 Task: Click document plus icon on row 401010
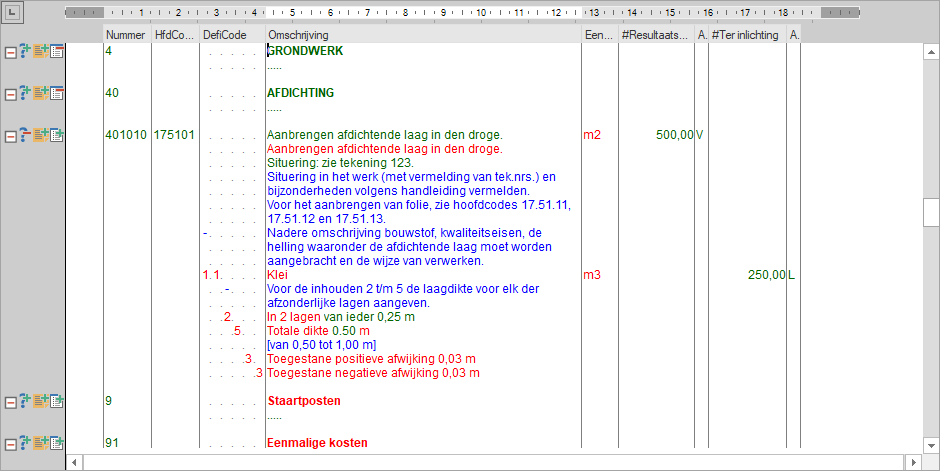click(57, 135)
